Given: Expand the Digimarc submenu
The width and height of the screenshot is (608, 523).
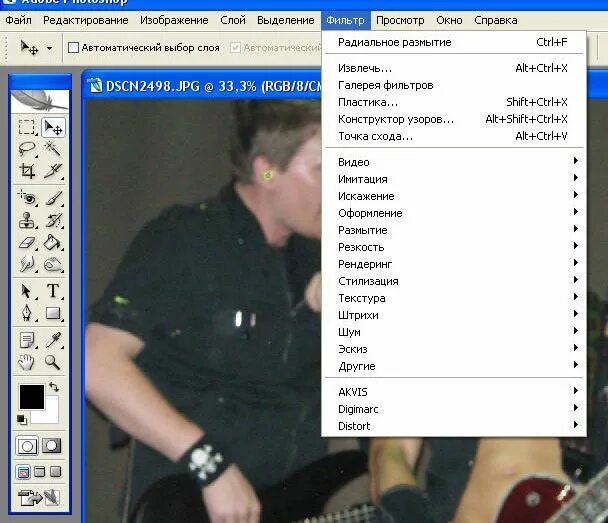Looking at the screenshot, I should coord(454,409).
